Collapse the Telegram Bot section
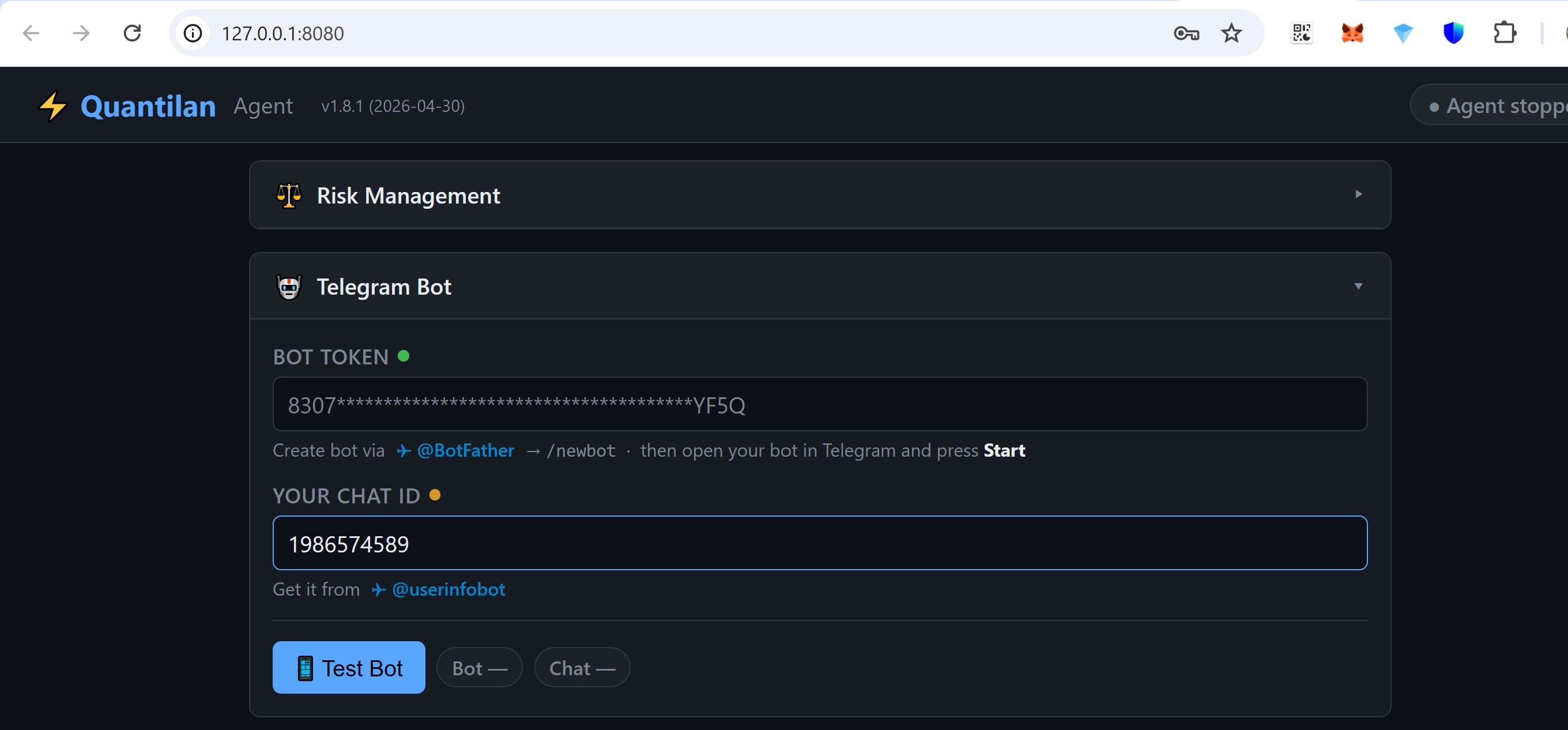 (x=1358, y=286)
